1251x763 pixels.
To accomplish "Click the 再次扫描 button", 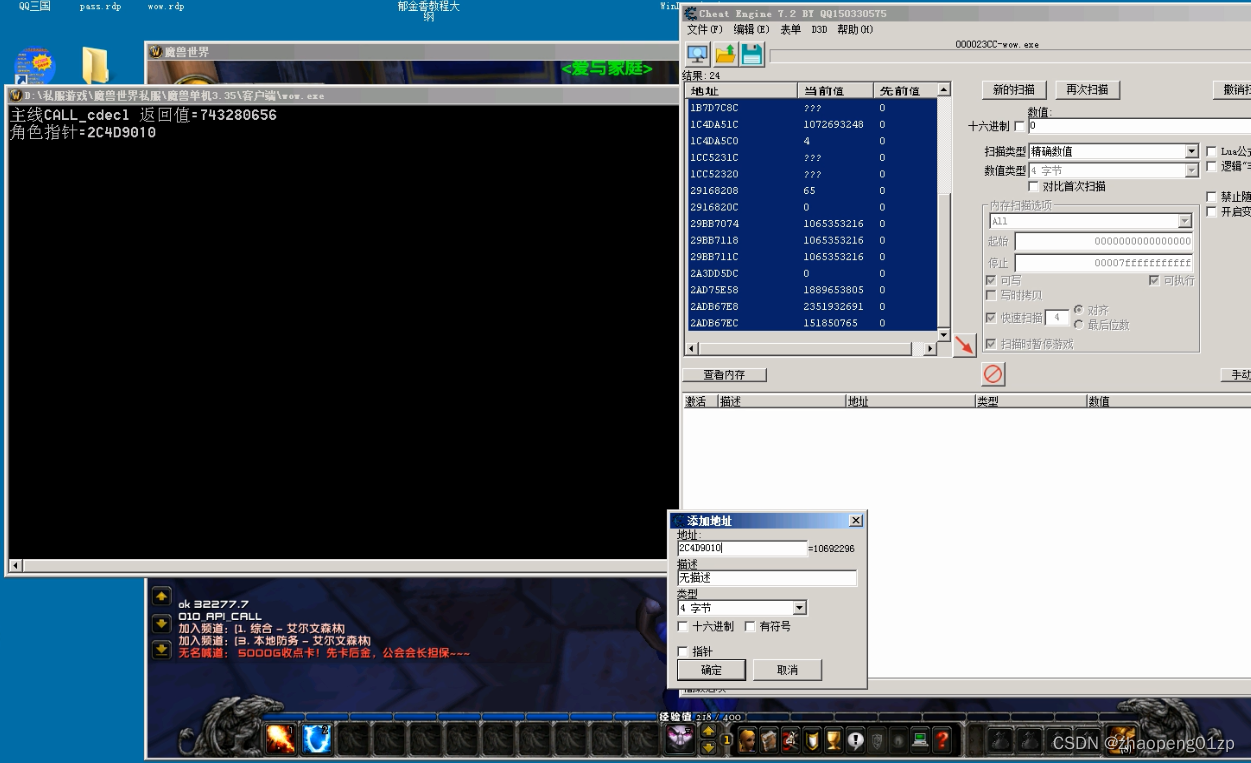I will tap(1087, 90).
